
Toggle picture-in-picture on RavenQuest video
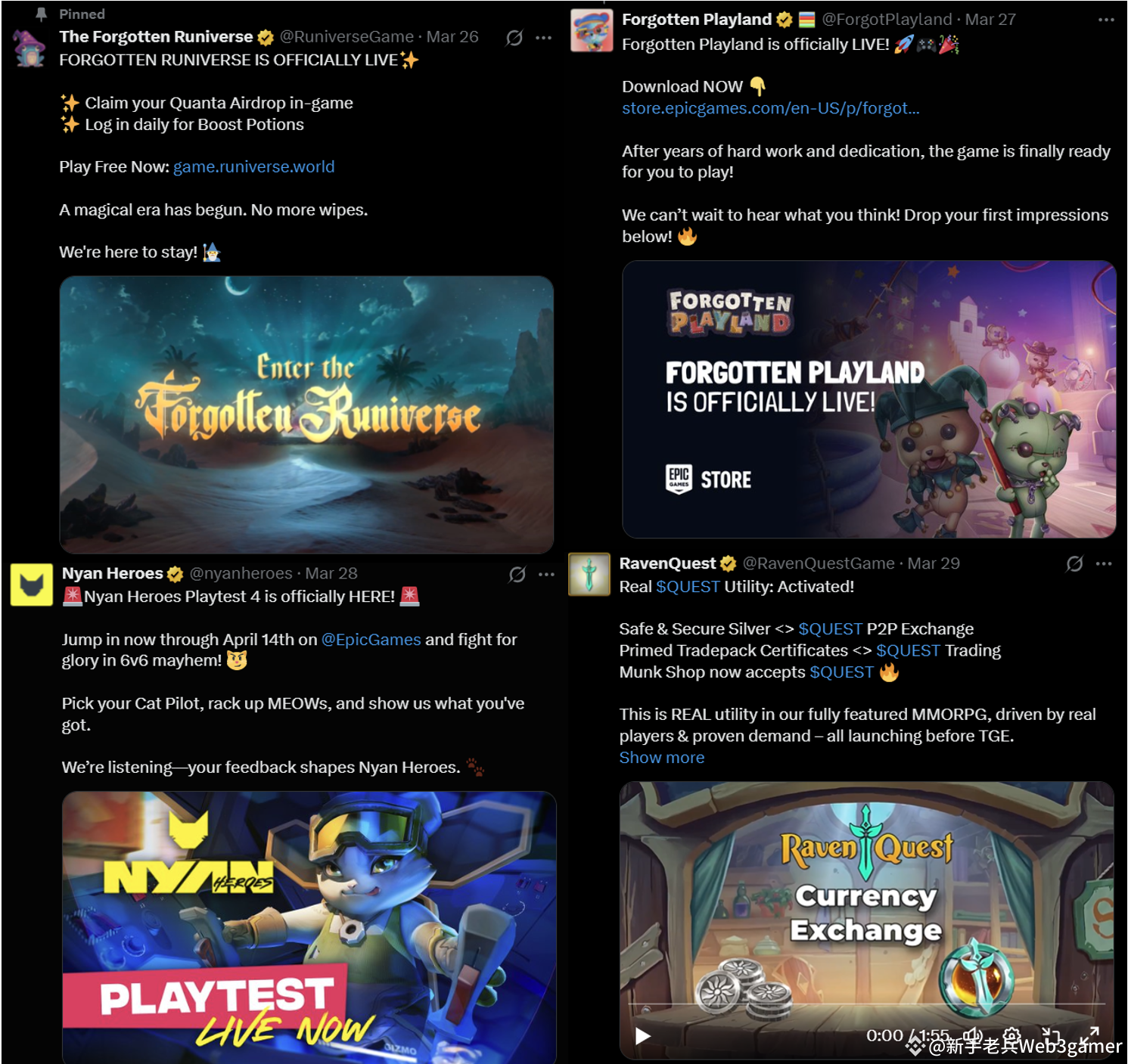point(1051,1035)
